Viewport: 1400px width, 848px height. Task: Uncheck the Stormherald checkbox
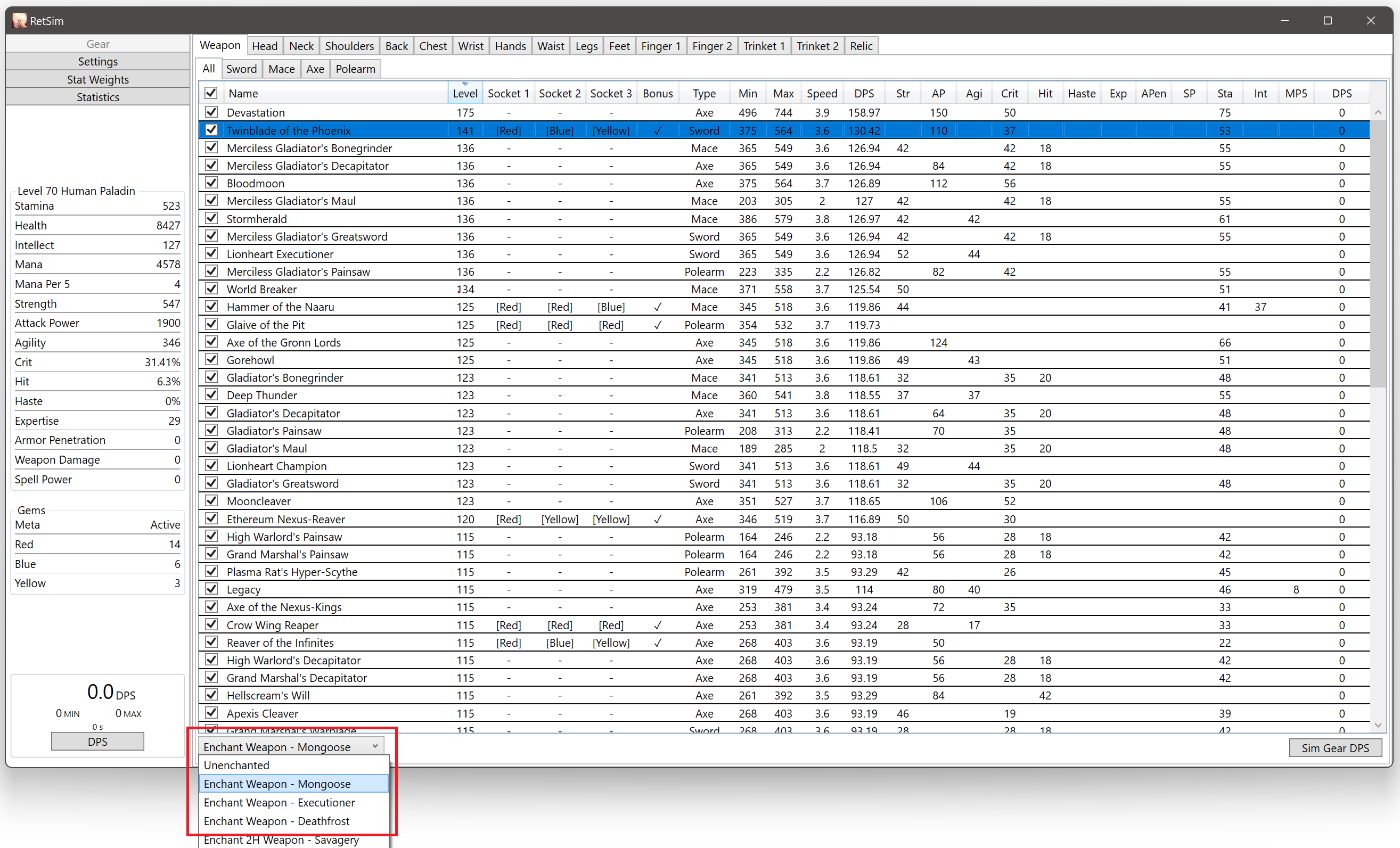(x=211, y=219)
